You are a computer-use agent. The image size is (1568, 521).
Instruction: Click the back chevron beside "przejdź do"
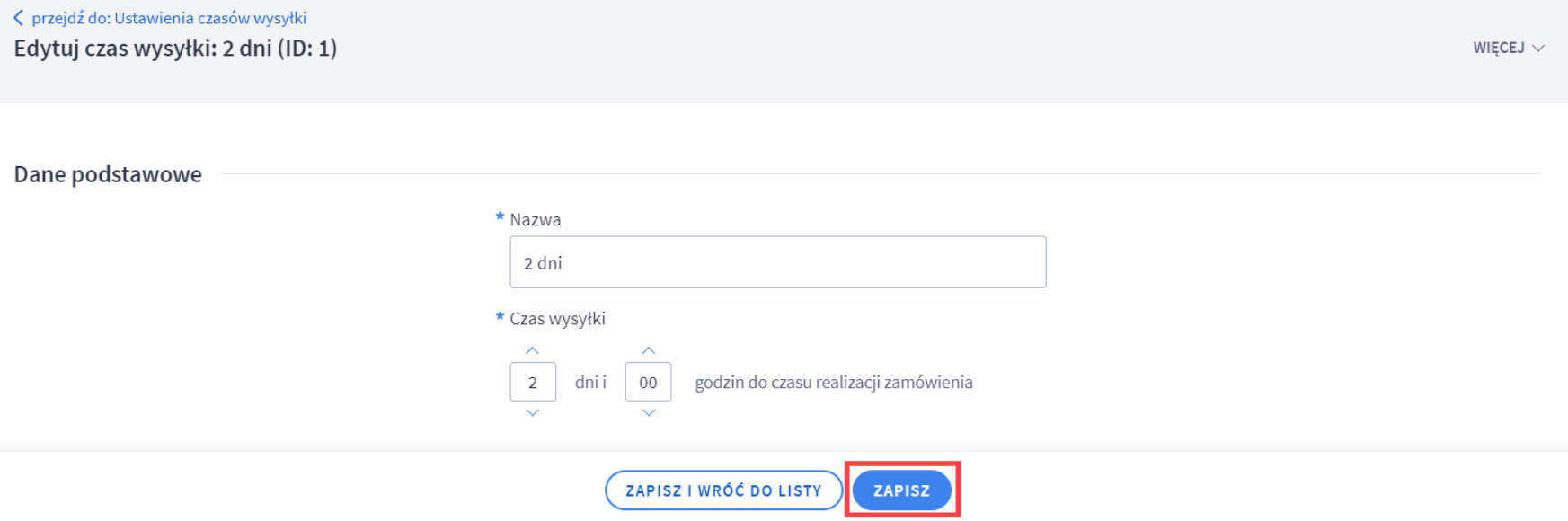click(18, 17)
